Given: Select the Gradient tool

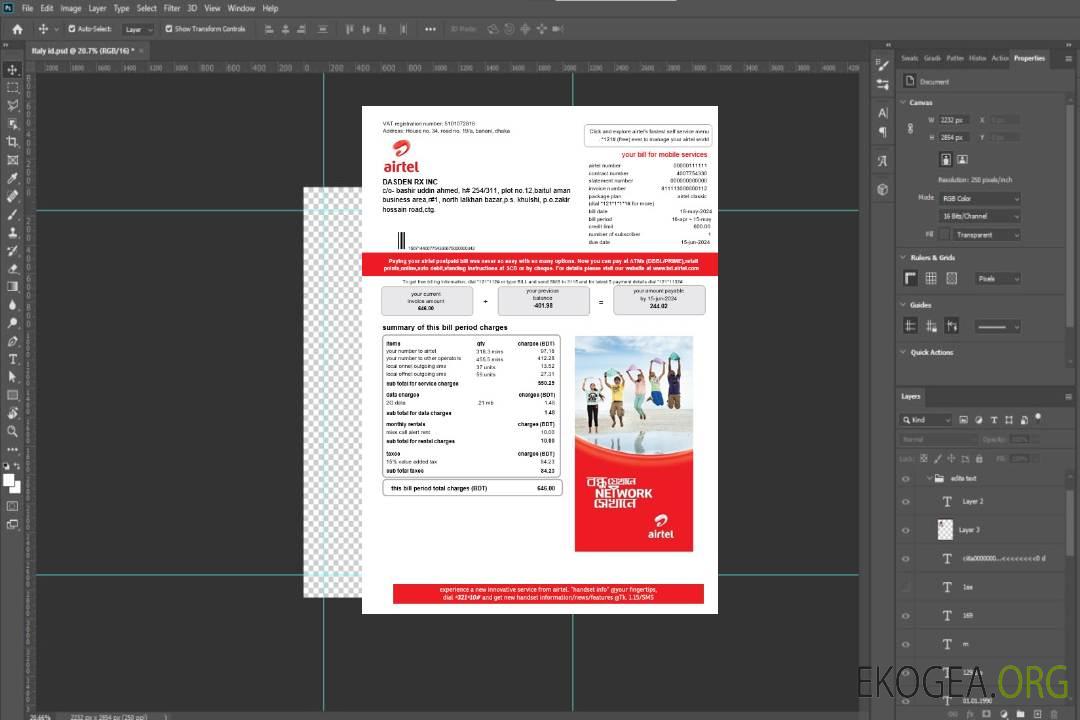Looking at the screenshot, I should coord(12,287).
